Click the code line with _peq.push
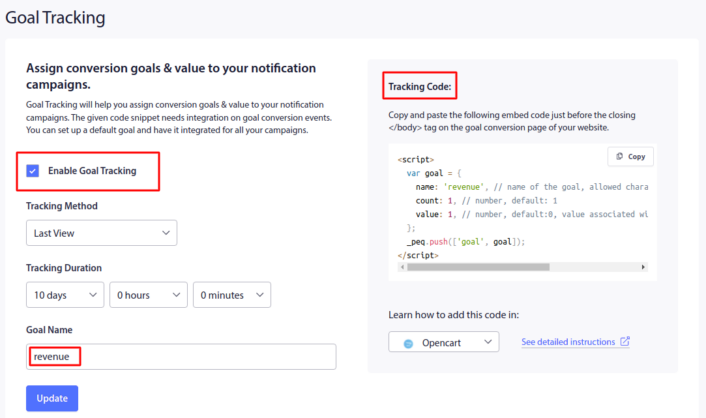Viewport: 706px width, 418px height. click(x=466, y=242)
